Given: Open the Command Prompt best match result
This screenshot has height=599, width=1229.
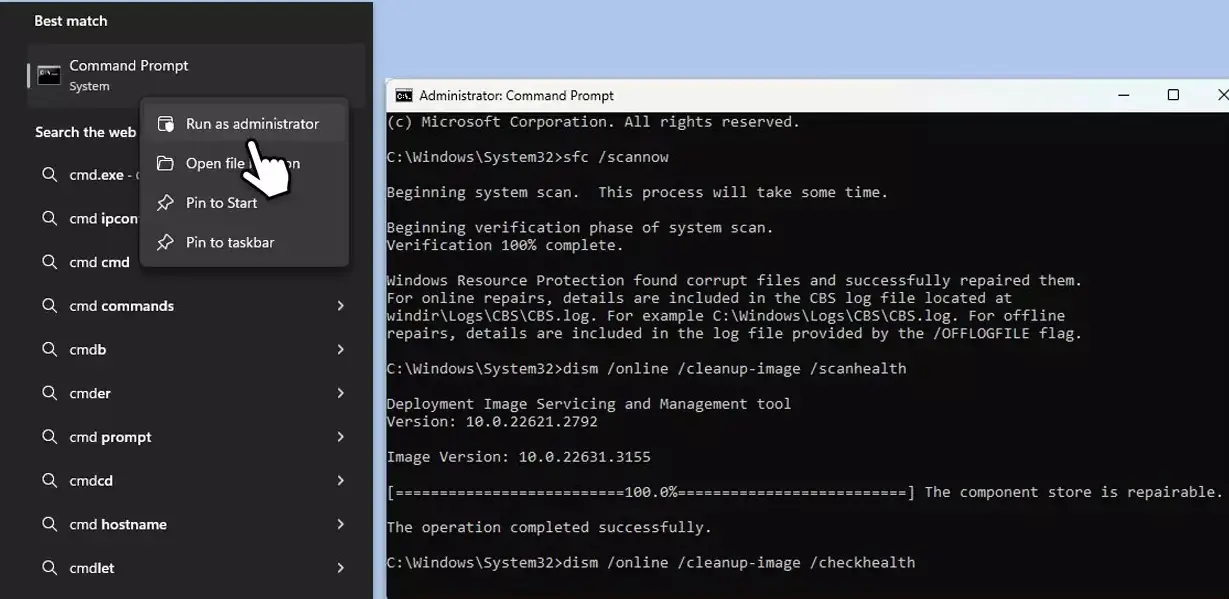Looking at the screenshot, I should 196,75.
